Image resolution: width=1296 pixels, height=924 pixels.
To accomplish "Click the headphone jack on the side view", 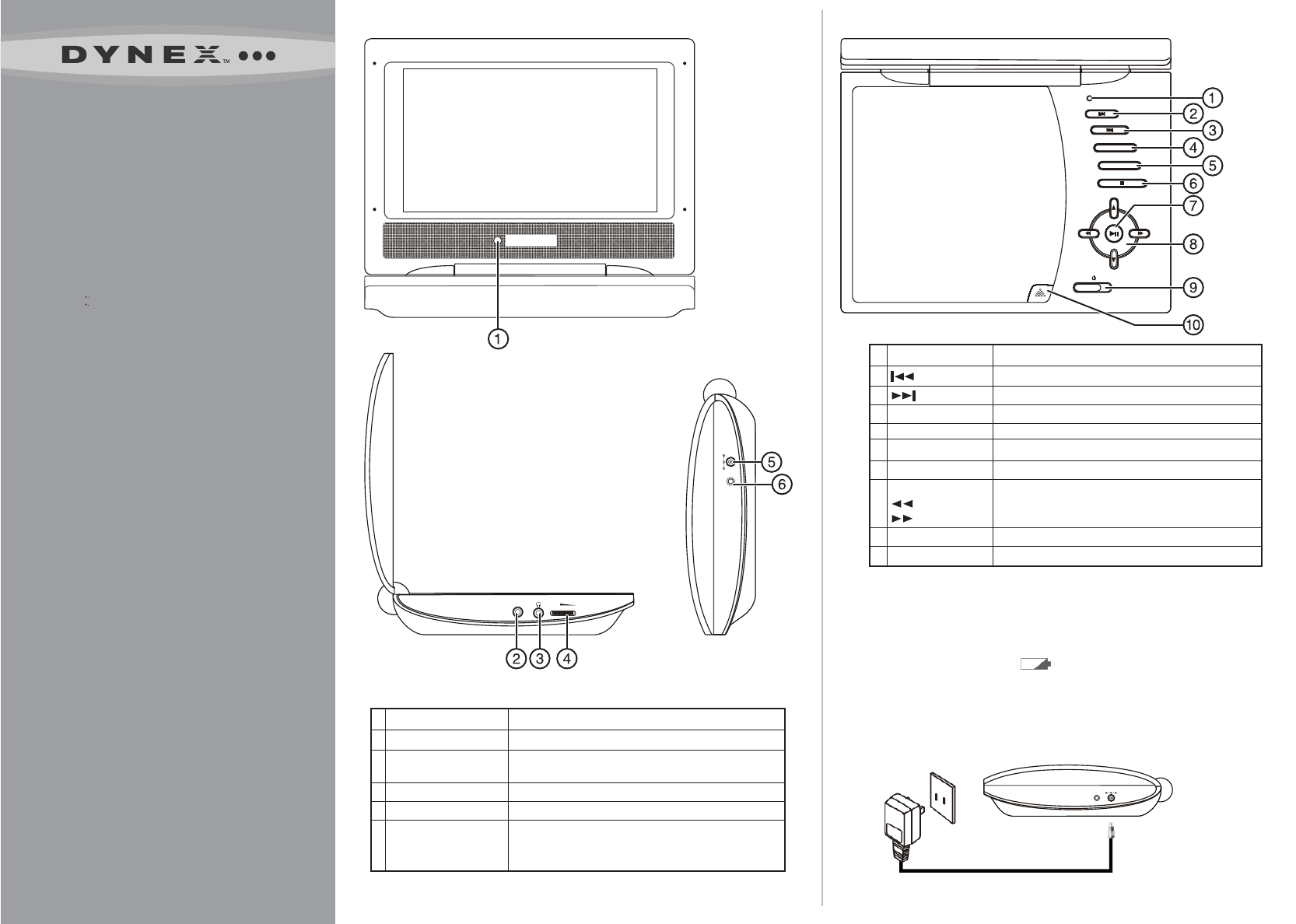I will pos(538,612).
